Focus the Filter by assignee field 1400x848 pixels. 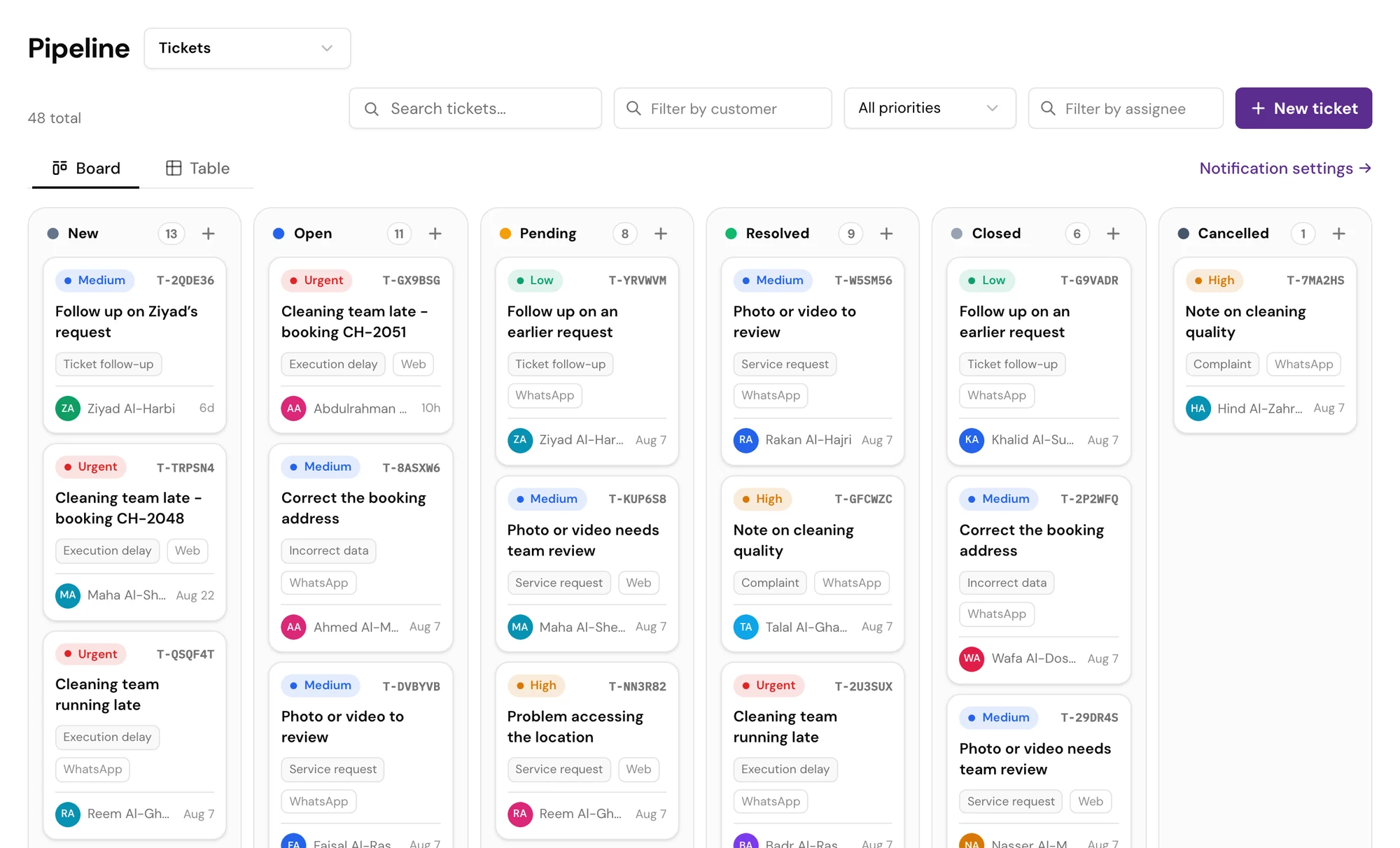(x=1126, y=108)
